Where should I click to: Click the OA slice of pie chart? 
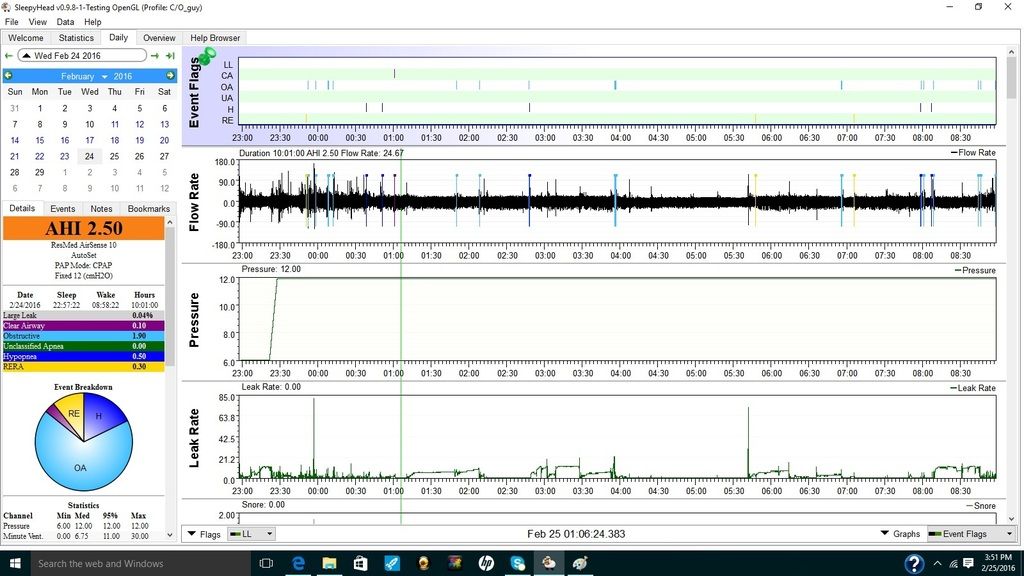click(x=80, y=468)
